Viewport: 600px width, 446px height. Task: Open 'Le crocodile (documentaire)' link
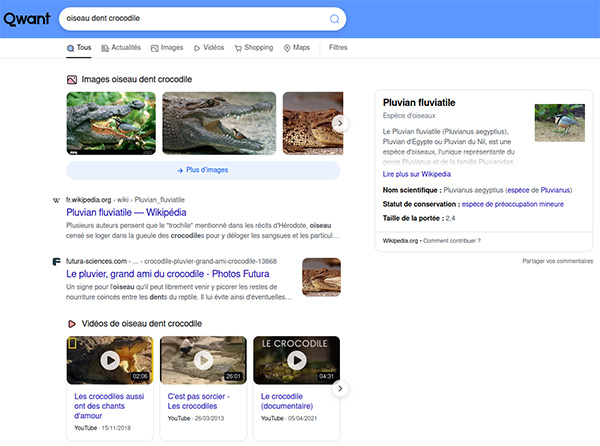click(x=287, y=401)
